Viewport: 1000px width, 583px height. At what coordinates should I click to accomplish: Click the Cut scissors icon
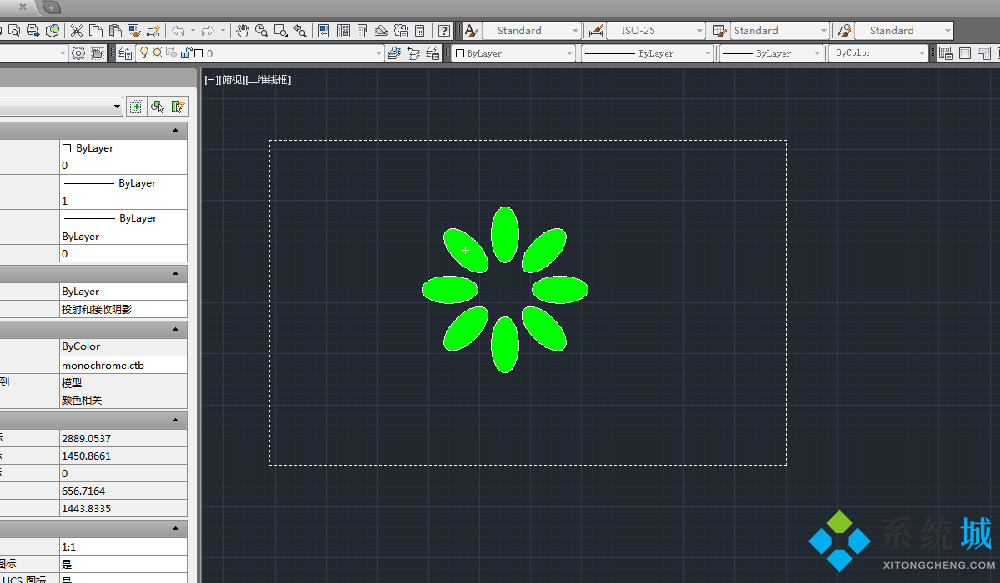point(76,31)
